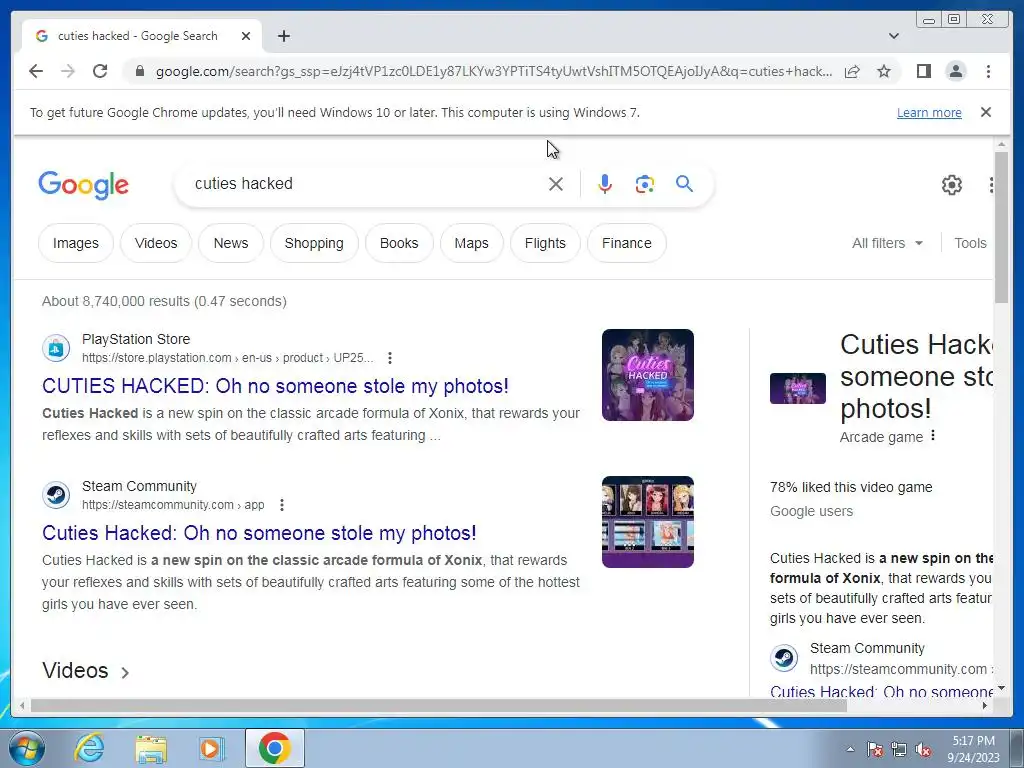Focus the cuties hacked search field

(366, 184)
